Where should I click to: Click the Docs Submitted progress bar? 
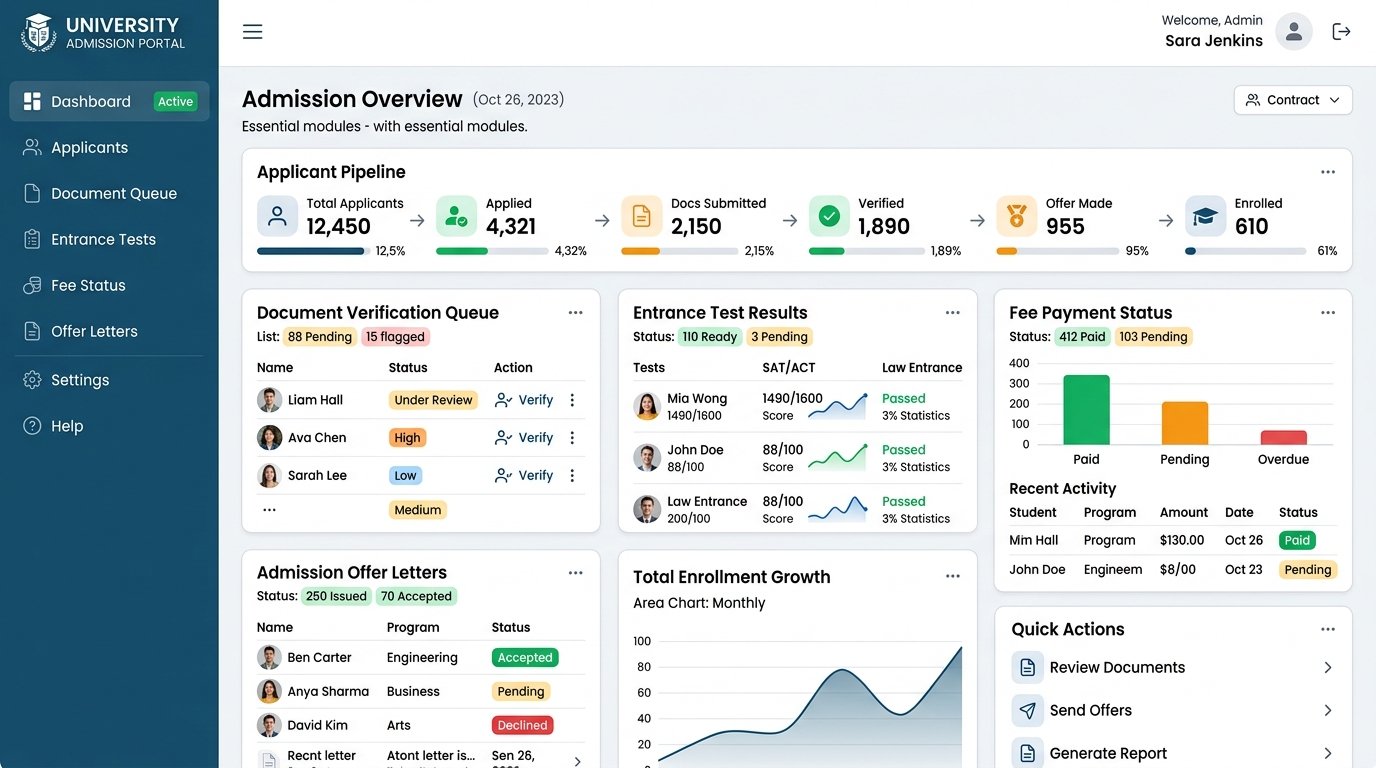click(679, 251)
